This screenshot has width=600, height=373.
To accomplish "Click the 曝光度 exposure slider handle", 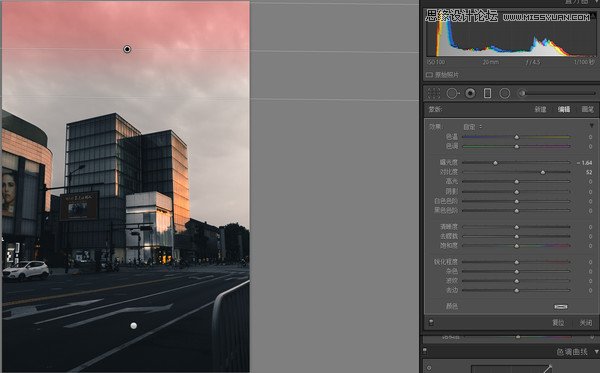I will pyautogui.click(x=495, y=163).
